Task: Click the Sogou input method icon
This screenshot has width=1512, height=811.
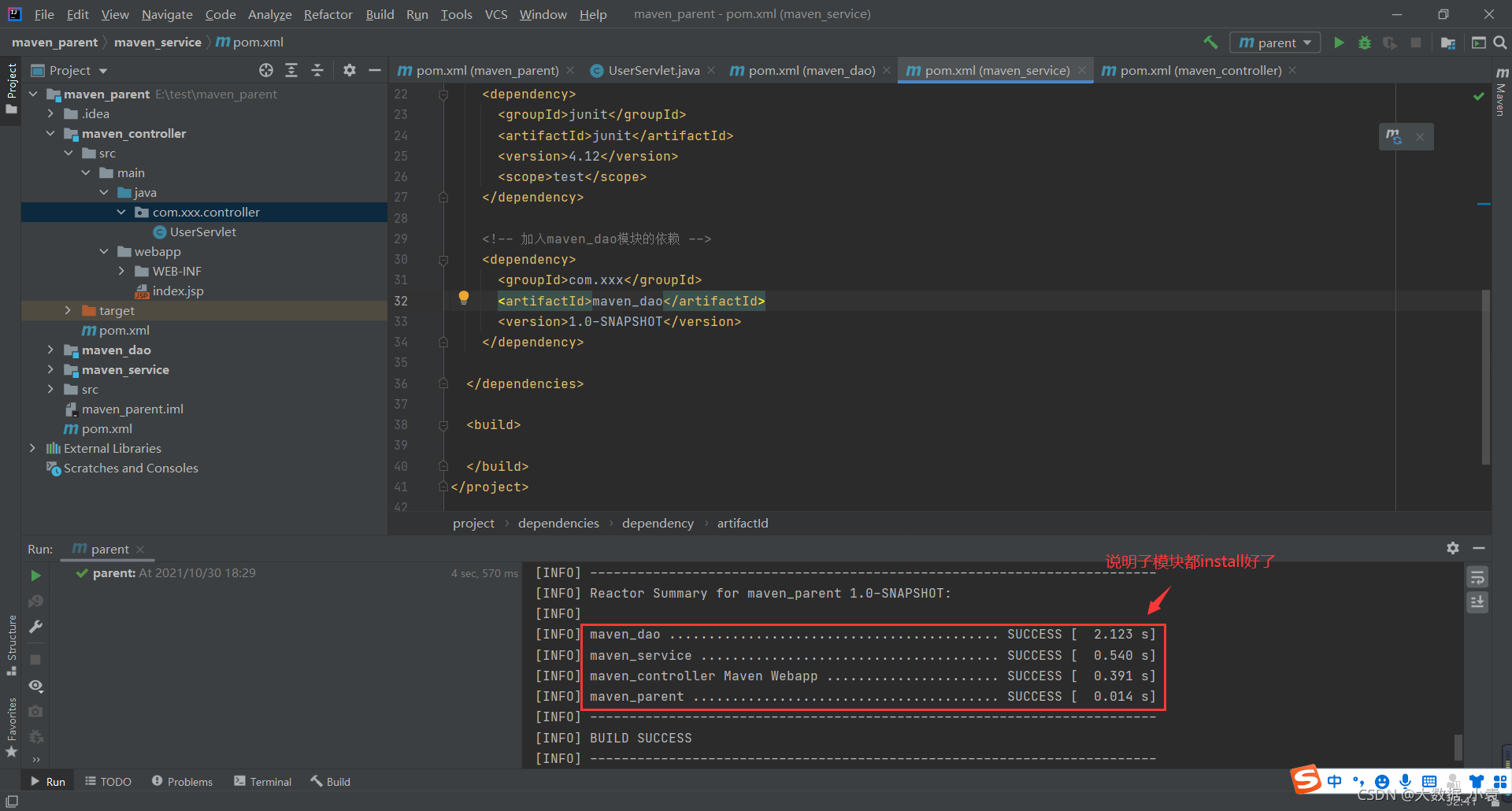Action: pyautogui.click(x=1307, y=780)
